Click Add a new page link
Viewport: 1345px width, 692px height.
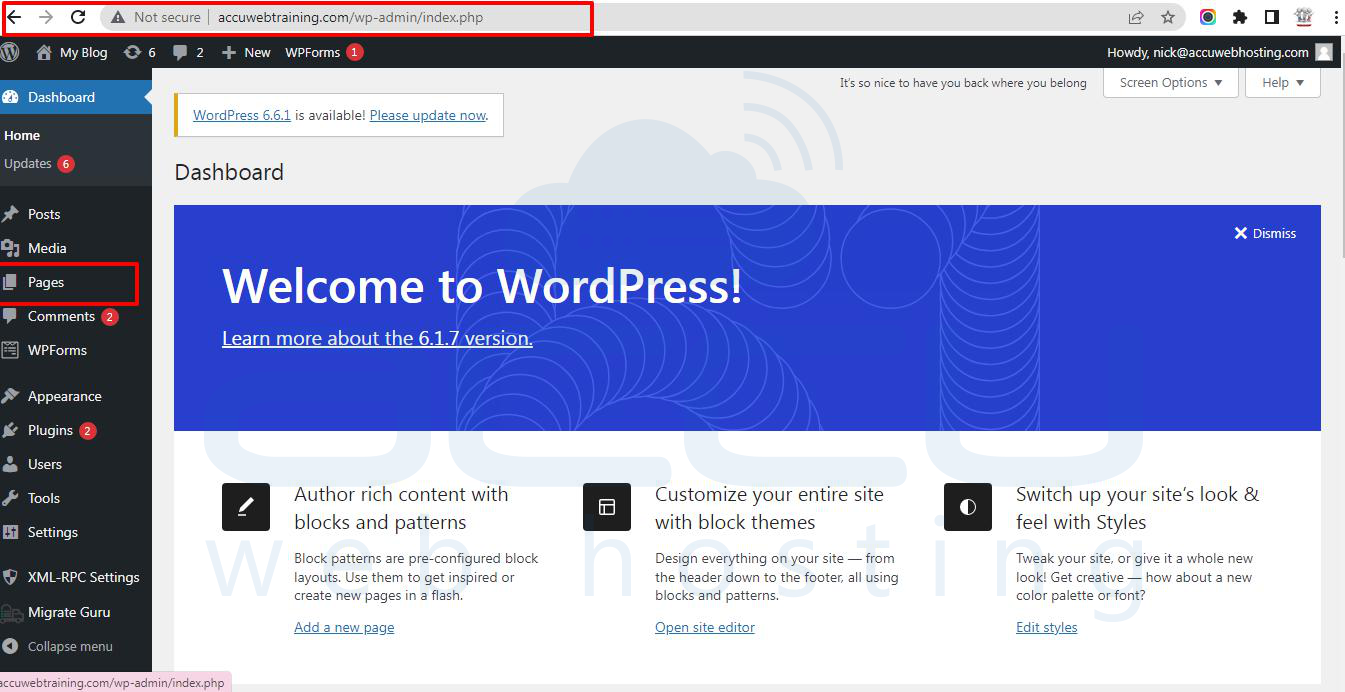pos(344,627)
